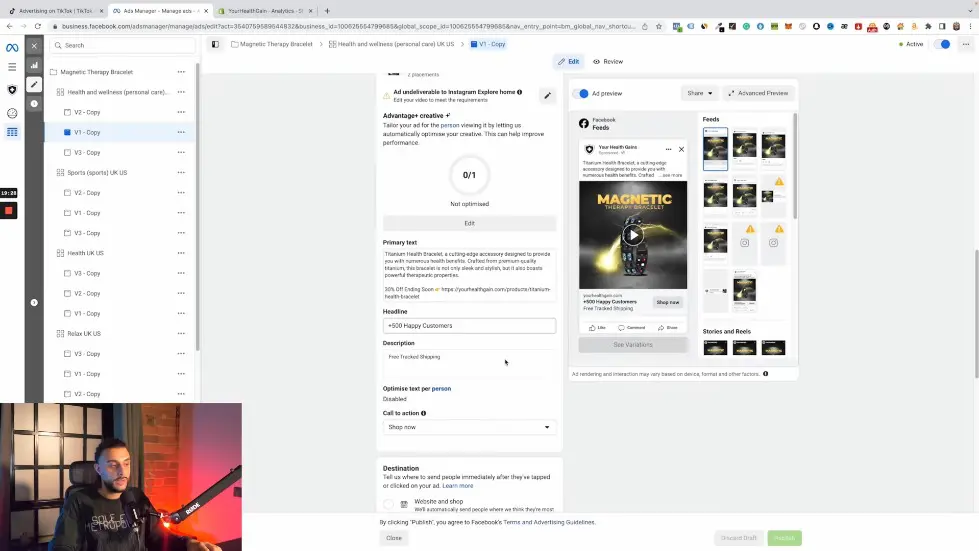
Task: Open options for Sports (sports) UK US
Action: [x=181, y=172]
